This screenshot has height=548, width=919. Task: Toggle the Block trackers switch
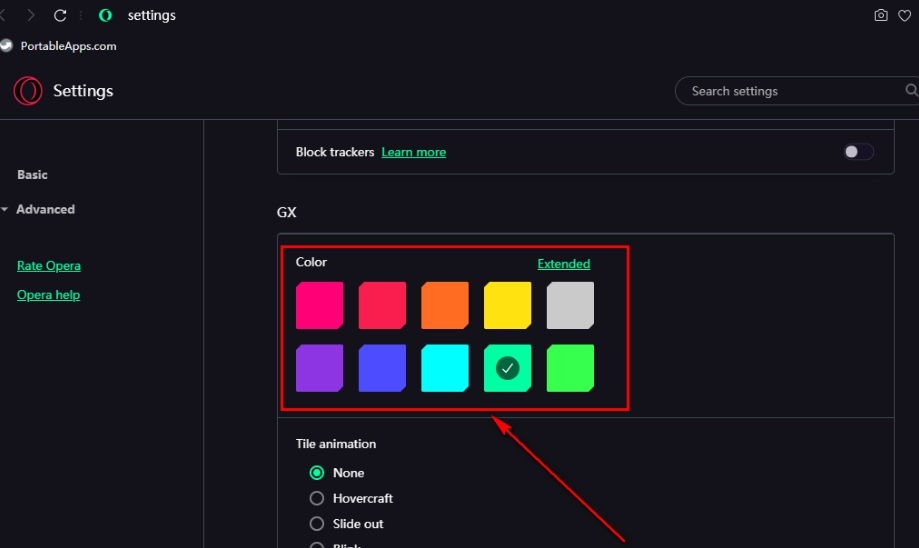[858, 152]
